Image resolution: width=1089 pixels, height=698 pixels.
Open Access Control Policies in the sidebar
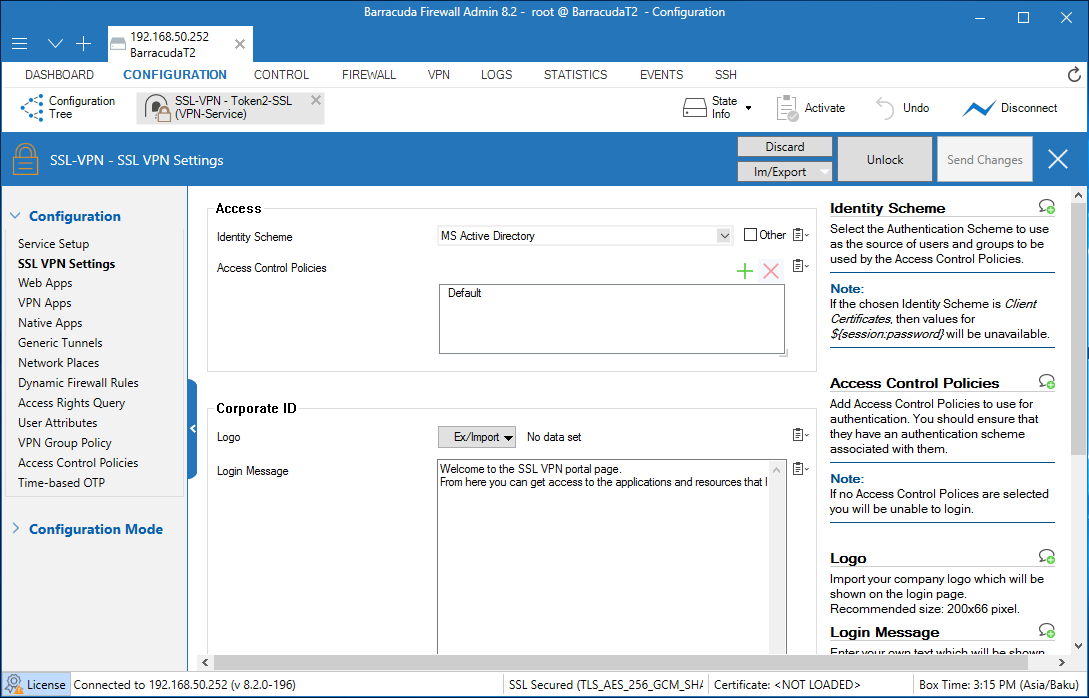(78, 463)
